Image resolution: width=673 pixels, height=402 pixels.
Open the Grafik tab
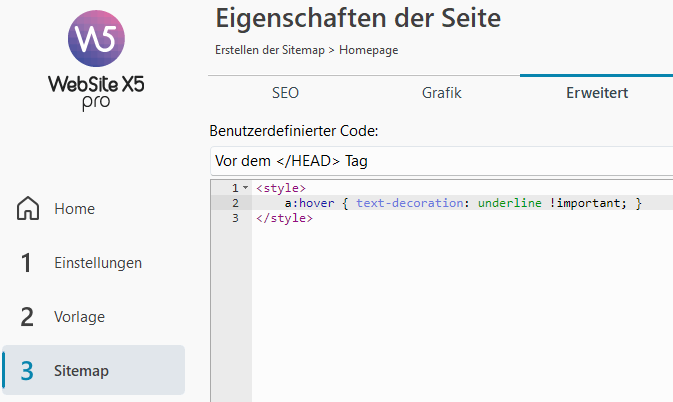pos(441,93)
